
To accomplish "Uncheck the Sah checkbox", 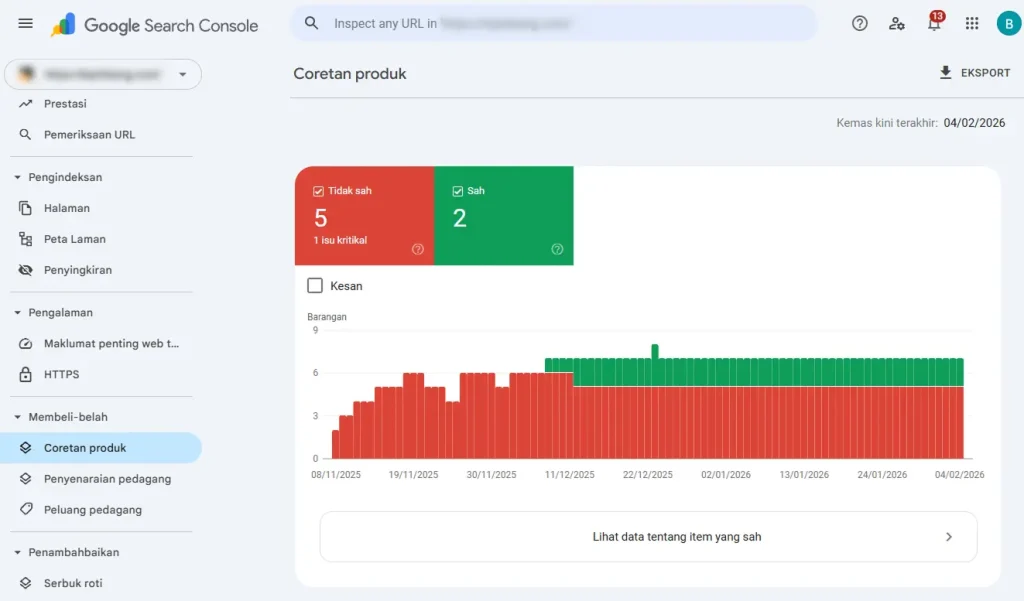I will [458, 191].
